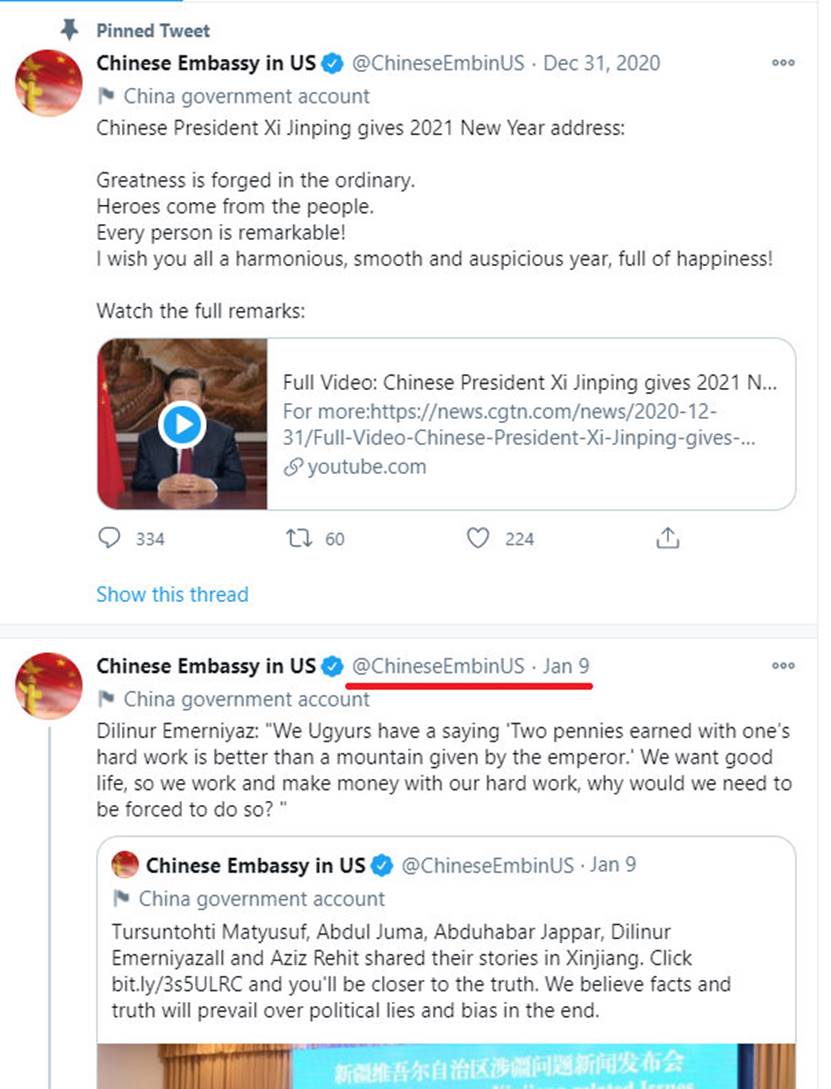Click @ChineseEmbinUS handle on Jan 9 tweet
The image size is (831, 1089).
437,666
